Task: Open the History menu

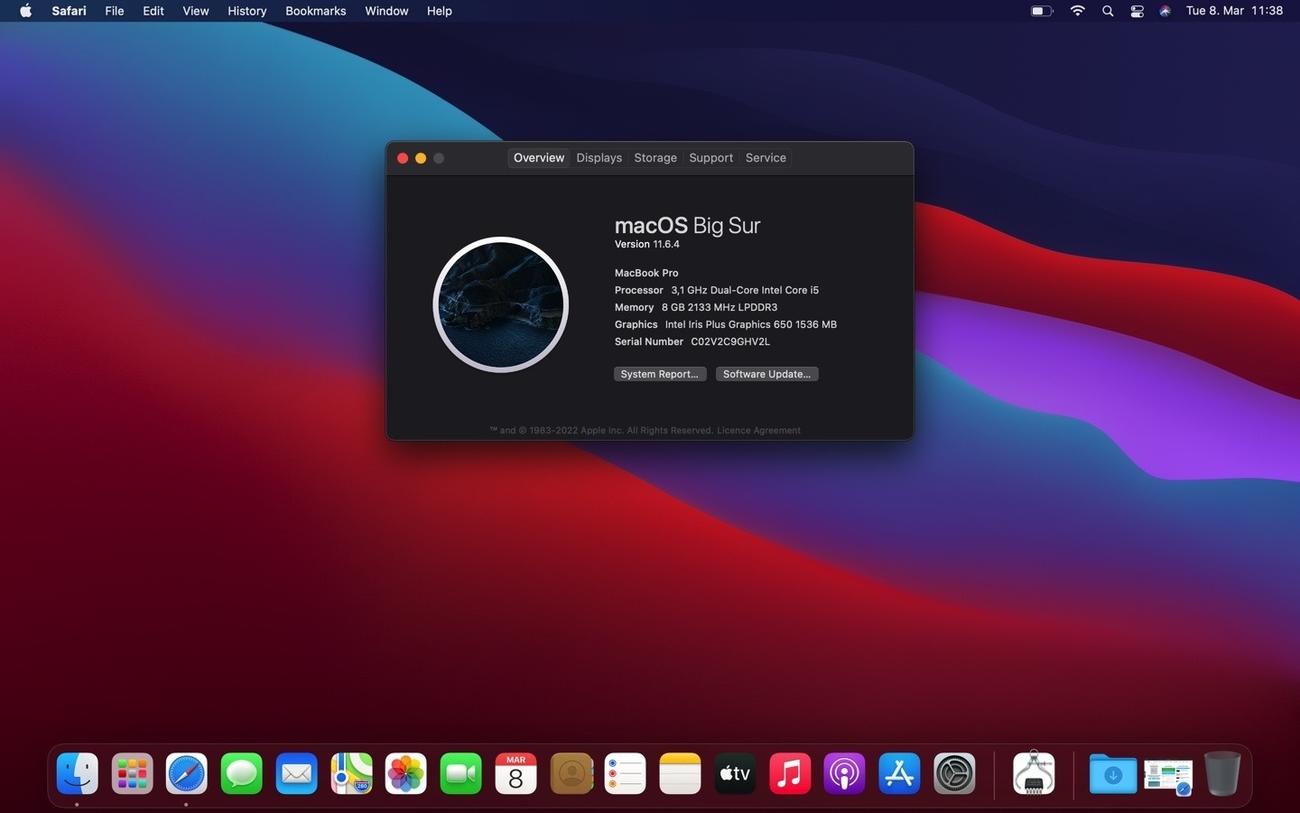Action: pos(247,11)
